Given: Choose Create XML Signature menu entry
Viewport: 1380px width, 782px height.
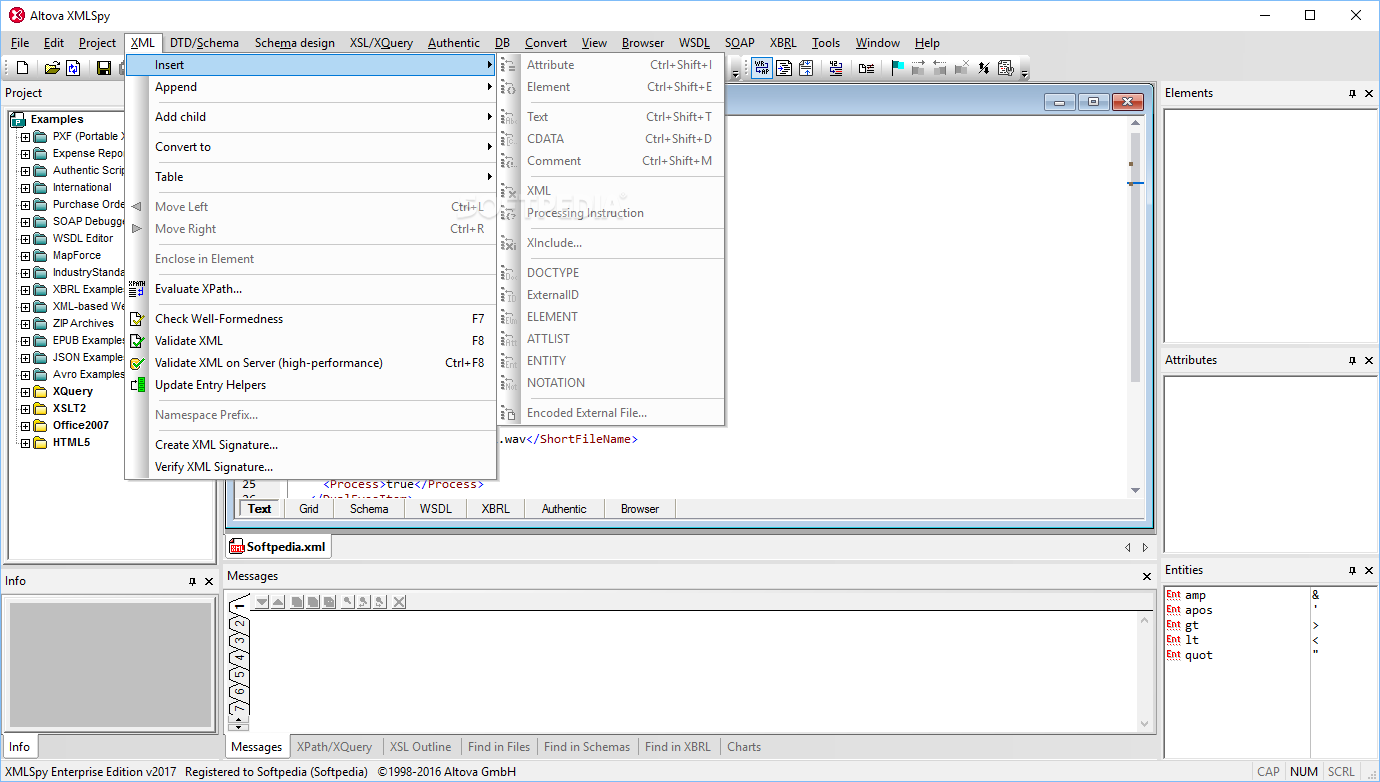Looking at the screenshot, I should [311, 445].
